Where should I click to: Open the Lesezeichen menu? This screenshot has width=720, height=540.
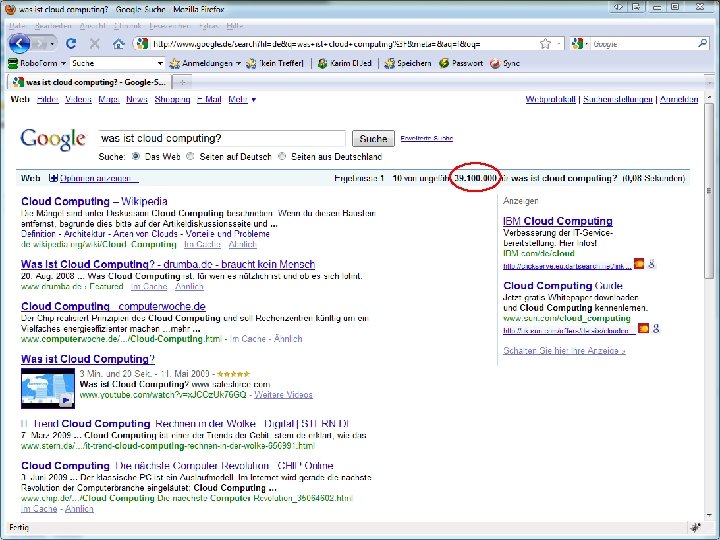coord(170,26)
